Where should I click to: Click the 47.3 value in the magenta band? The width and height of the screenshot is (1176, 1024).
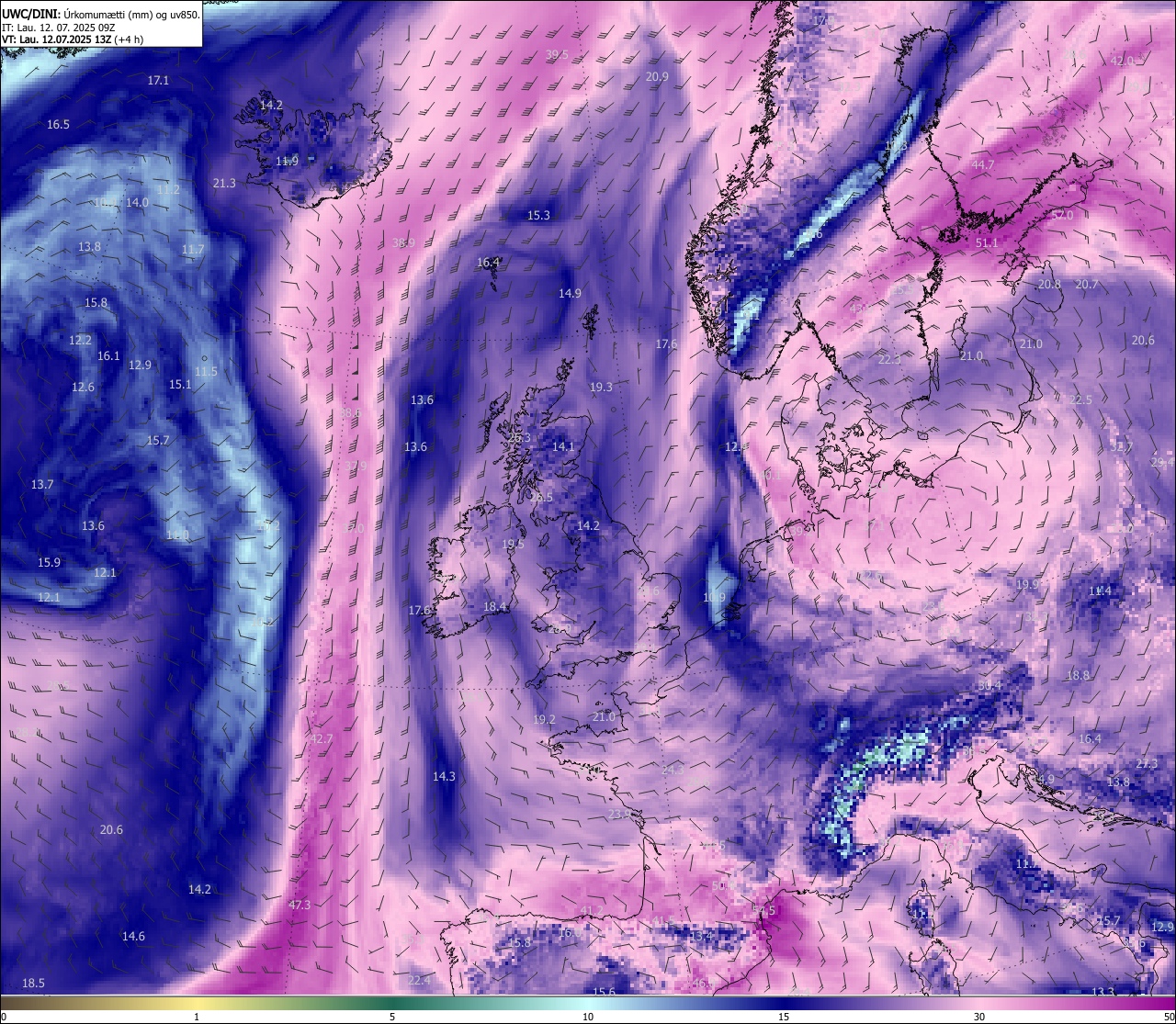tap(300, 906)
